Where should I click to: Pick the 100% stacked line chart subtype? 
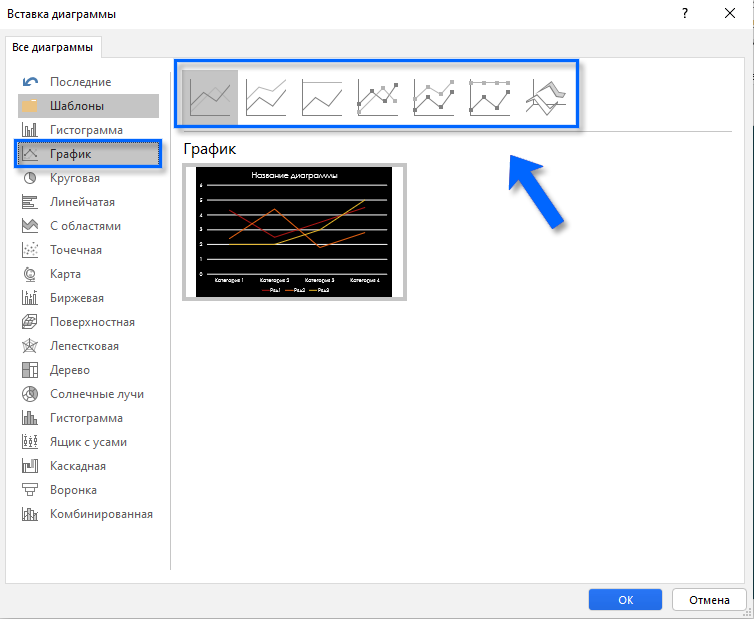click(x=322, y=97)
